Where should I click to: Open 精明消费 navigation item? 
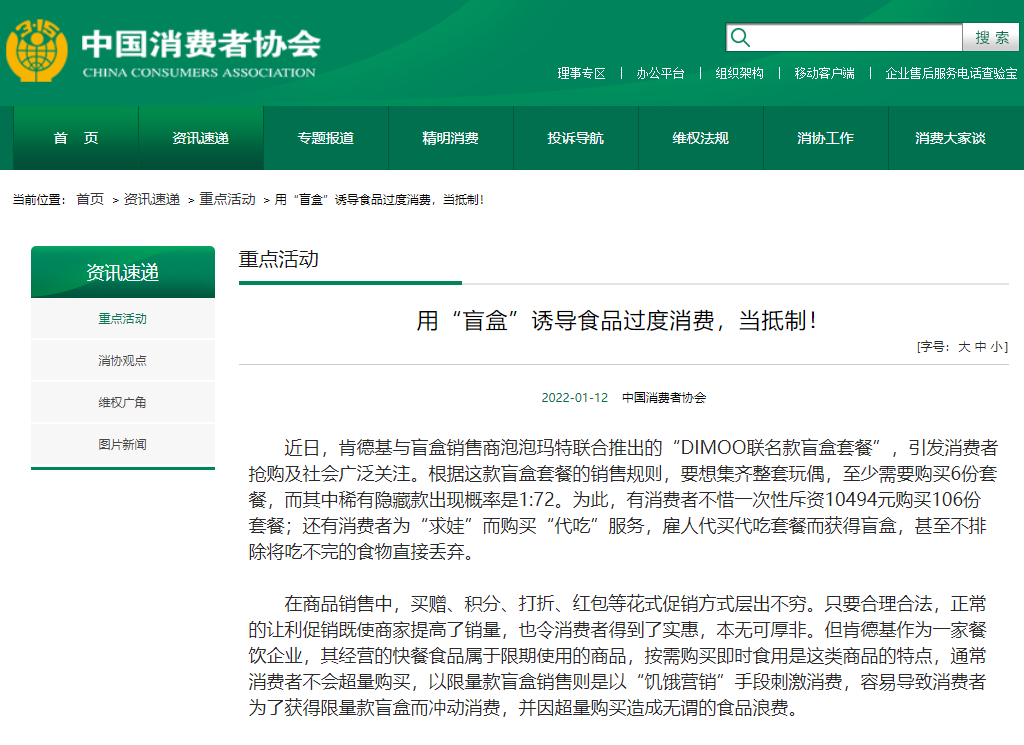pos(451,138)
